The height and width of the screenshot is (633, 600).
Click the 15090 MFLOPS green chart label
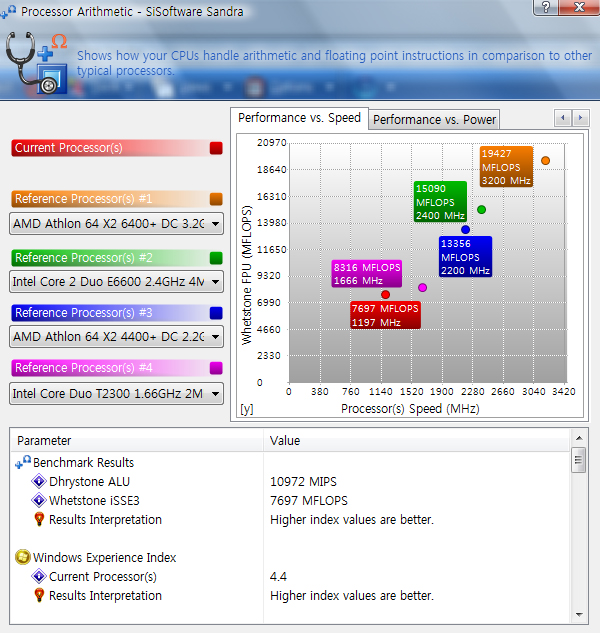click(x=441, y=201)
